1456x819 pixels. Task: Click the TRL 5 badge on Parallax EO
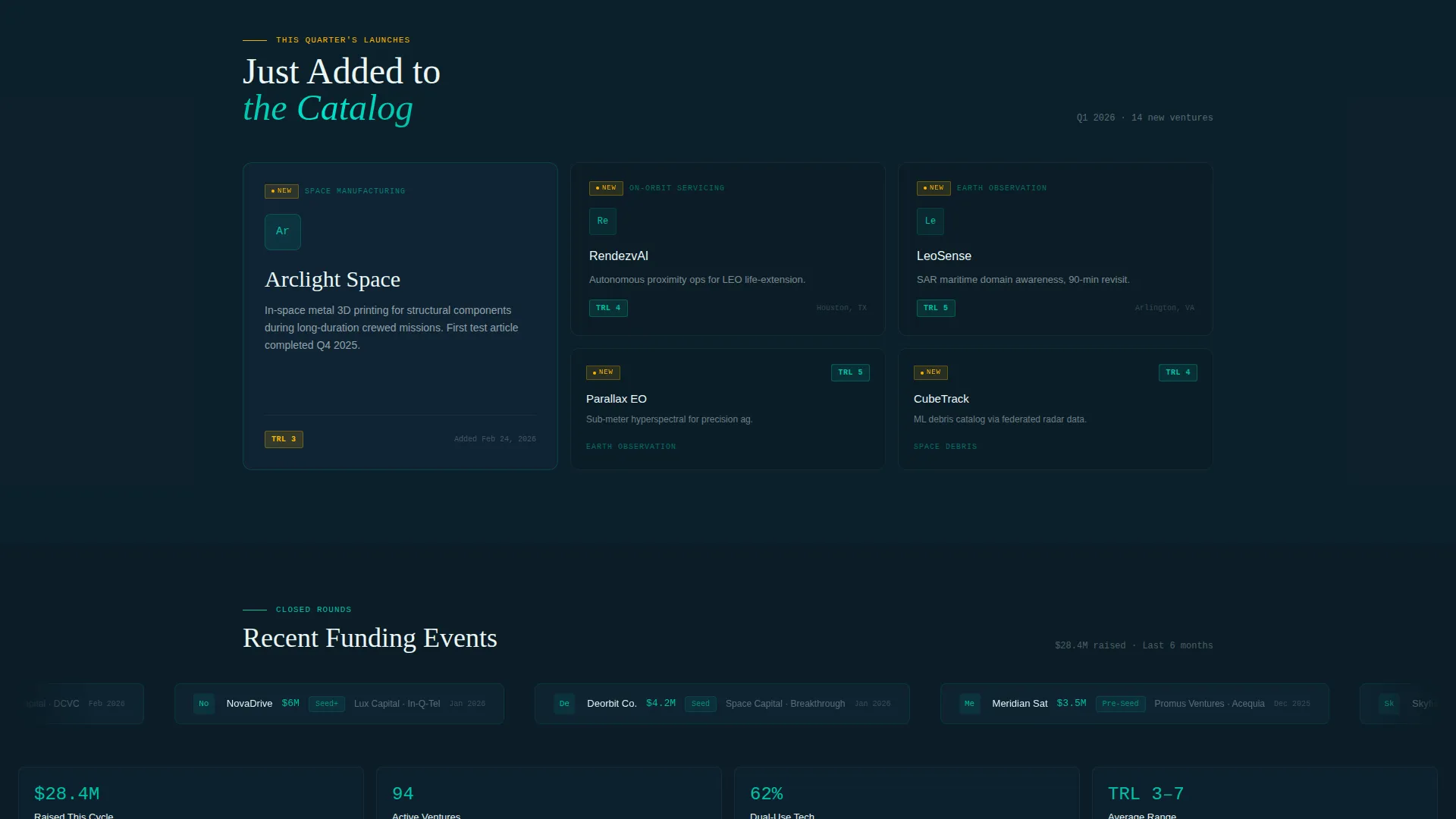[x=850, y=372]
